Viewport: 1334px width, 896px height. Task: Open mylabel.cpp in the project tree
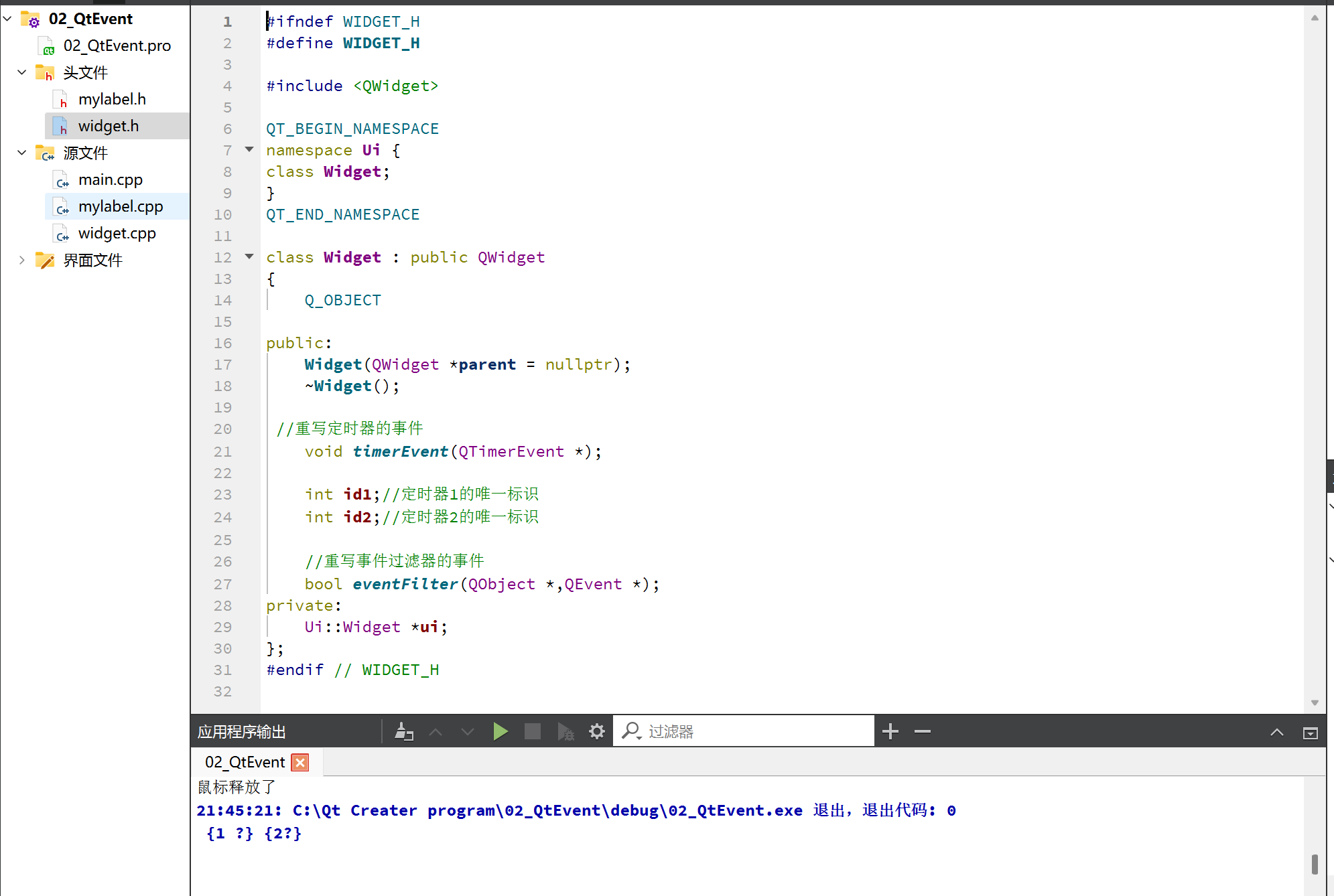[x=120, y=206]
